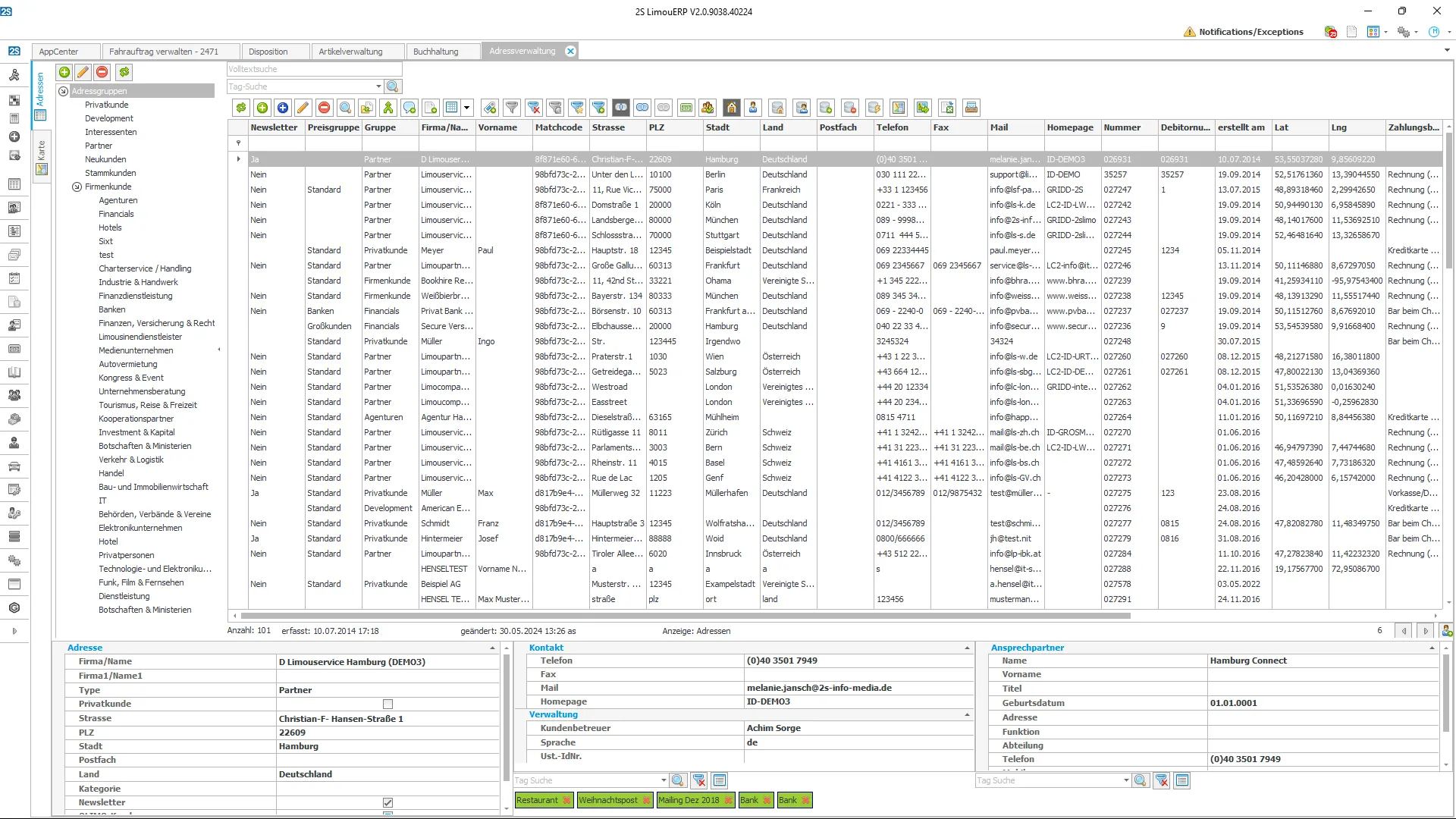Open Tag Suche dropdown under Kontakt panel
The width and height of the screenshot is (1456, 819).
coord(664,780)
